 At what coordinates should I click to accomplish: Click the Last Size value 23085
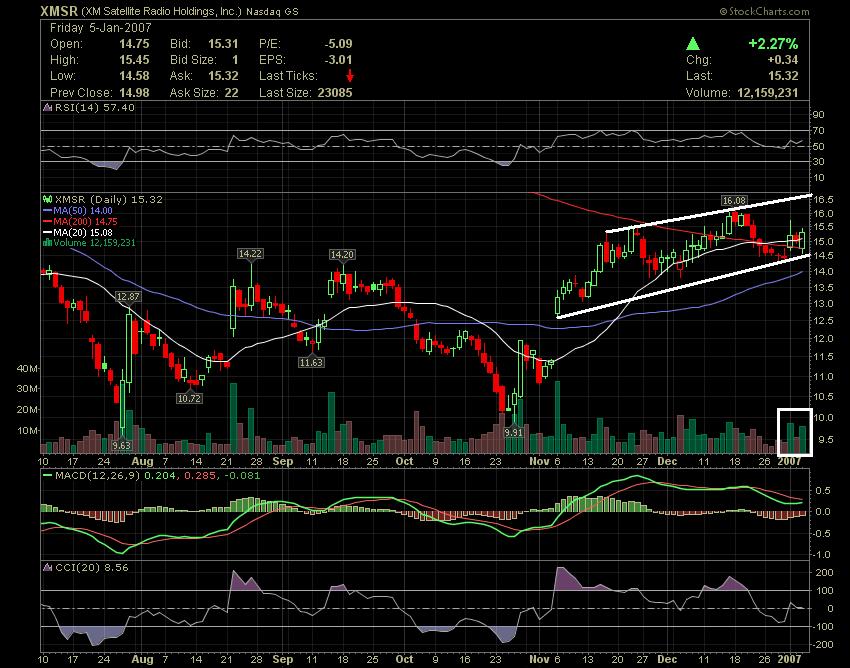(x=335, y=93)
